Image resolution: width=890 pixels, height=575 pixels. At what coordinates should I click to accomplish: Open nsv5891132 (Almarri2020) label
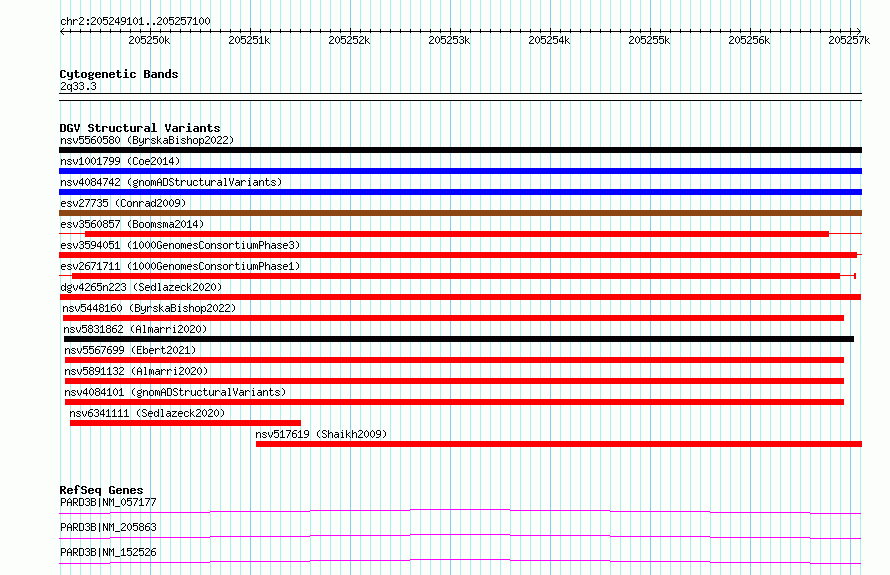pos(136,371)
